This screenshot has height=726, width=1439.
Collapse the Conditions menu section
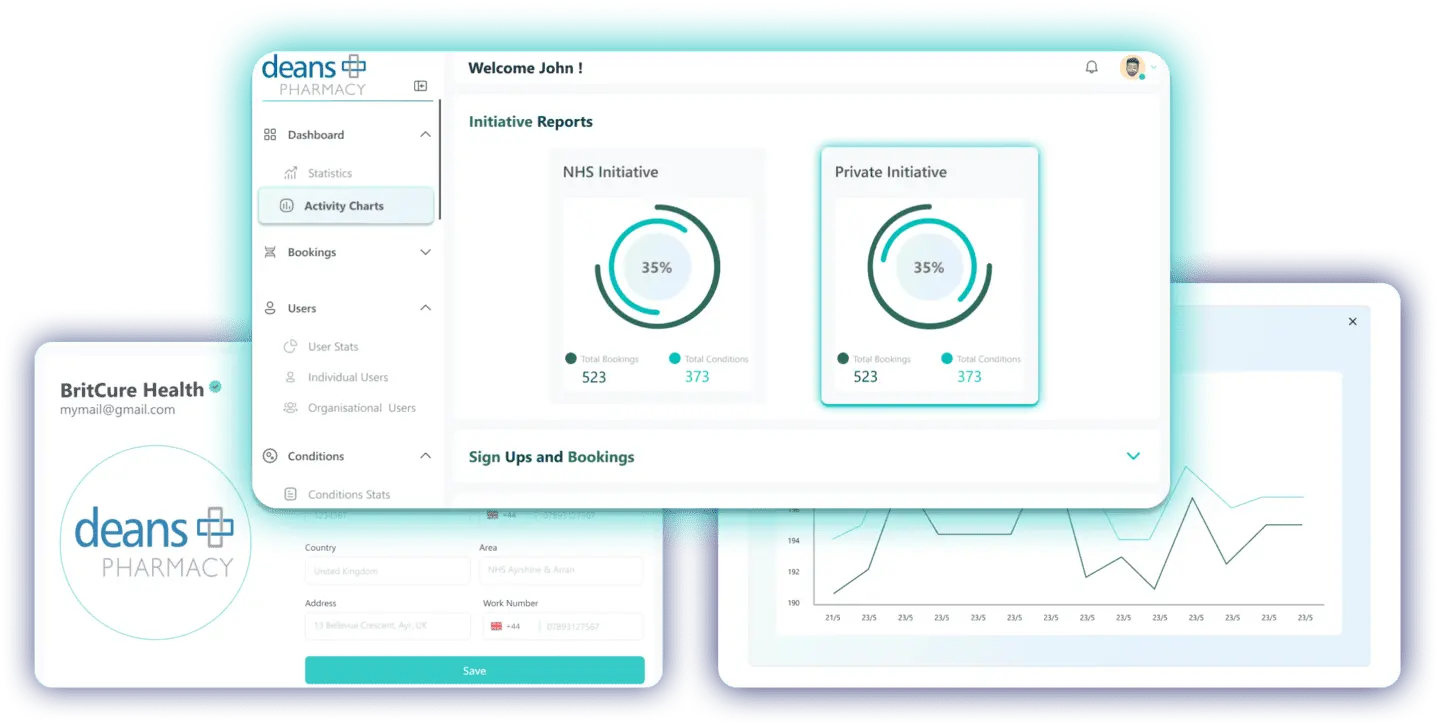point(425,456)
